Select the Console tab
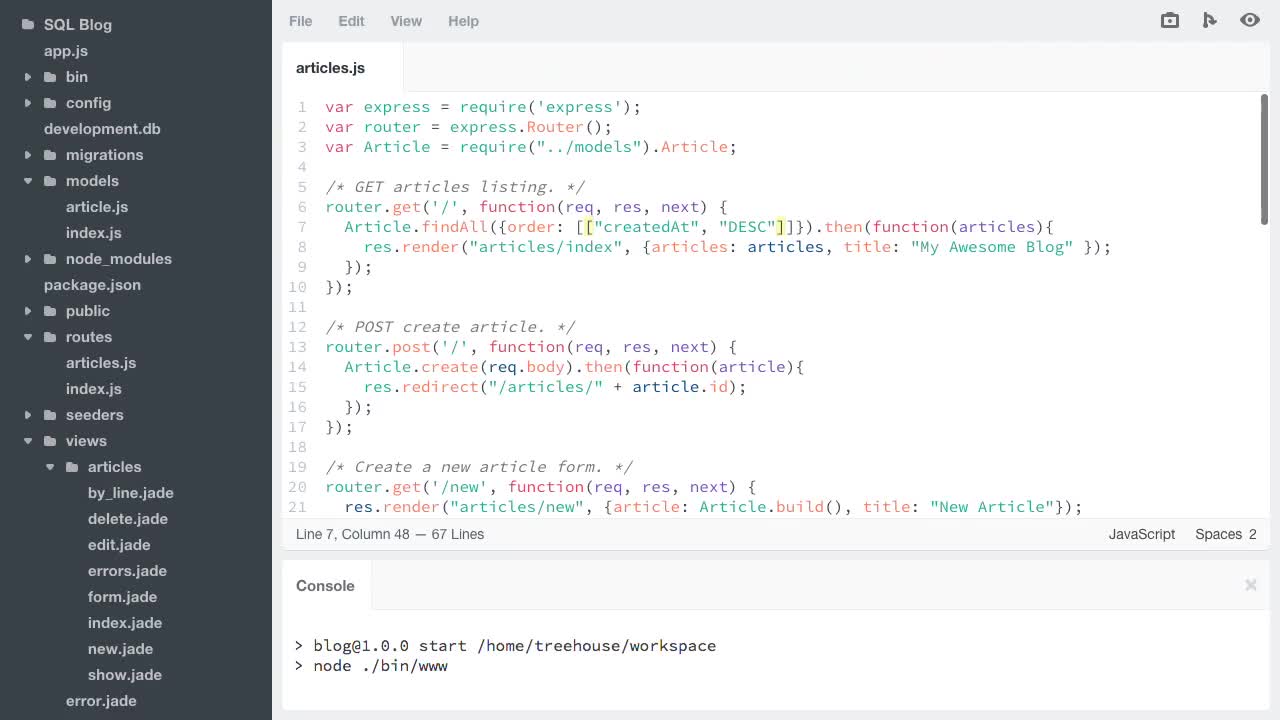 (x=325, y=586)
